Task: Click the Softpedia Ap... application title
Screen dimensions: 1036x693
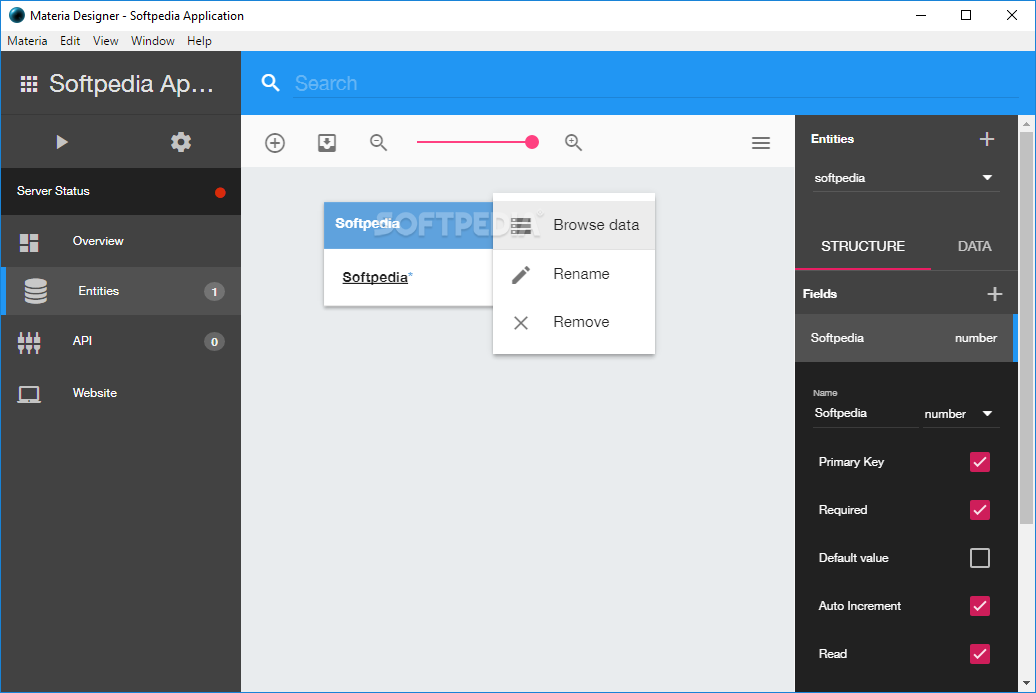Action: 131,84
